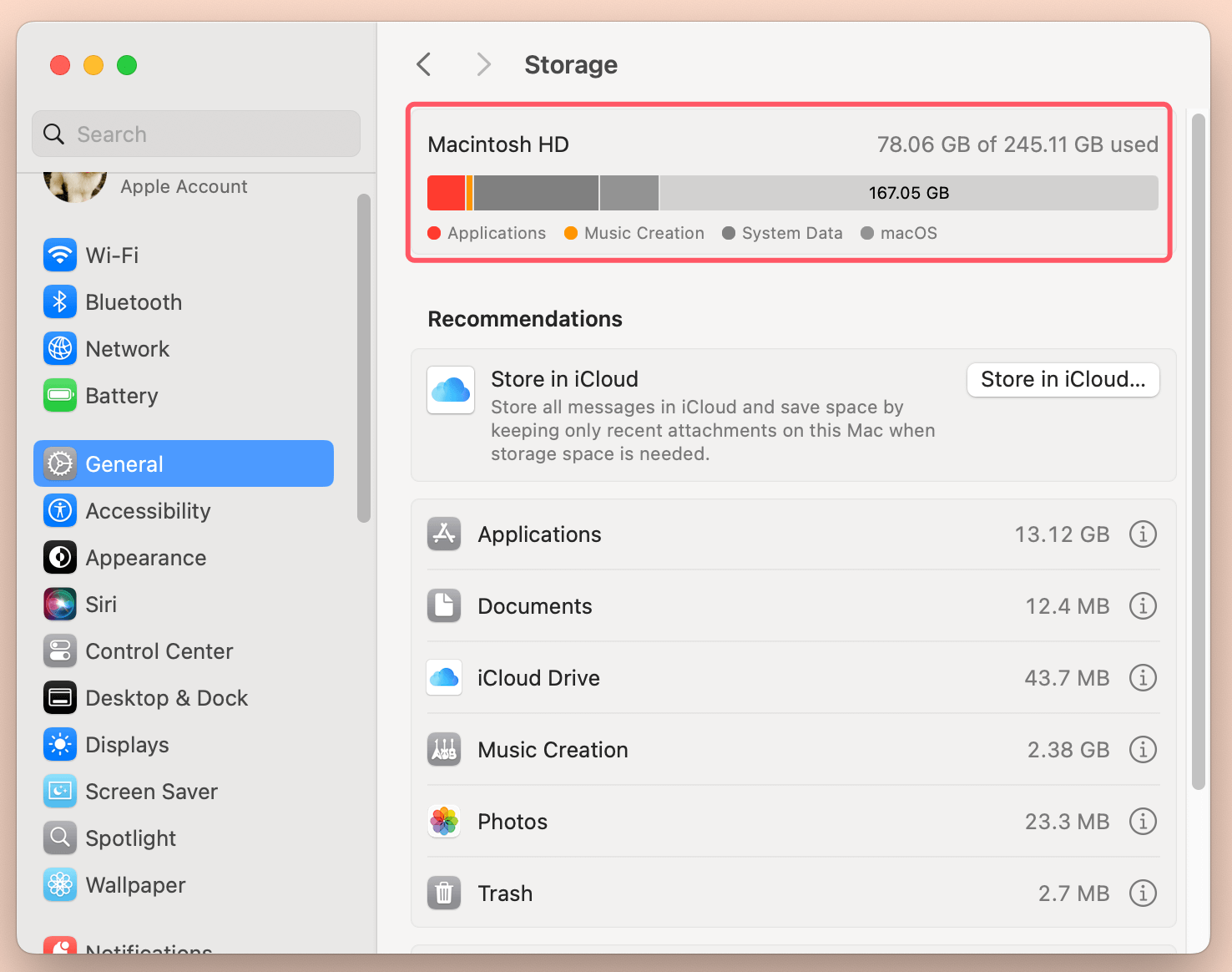Click the sidebar vertical scrollbar

click(363, 358)
